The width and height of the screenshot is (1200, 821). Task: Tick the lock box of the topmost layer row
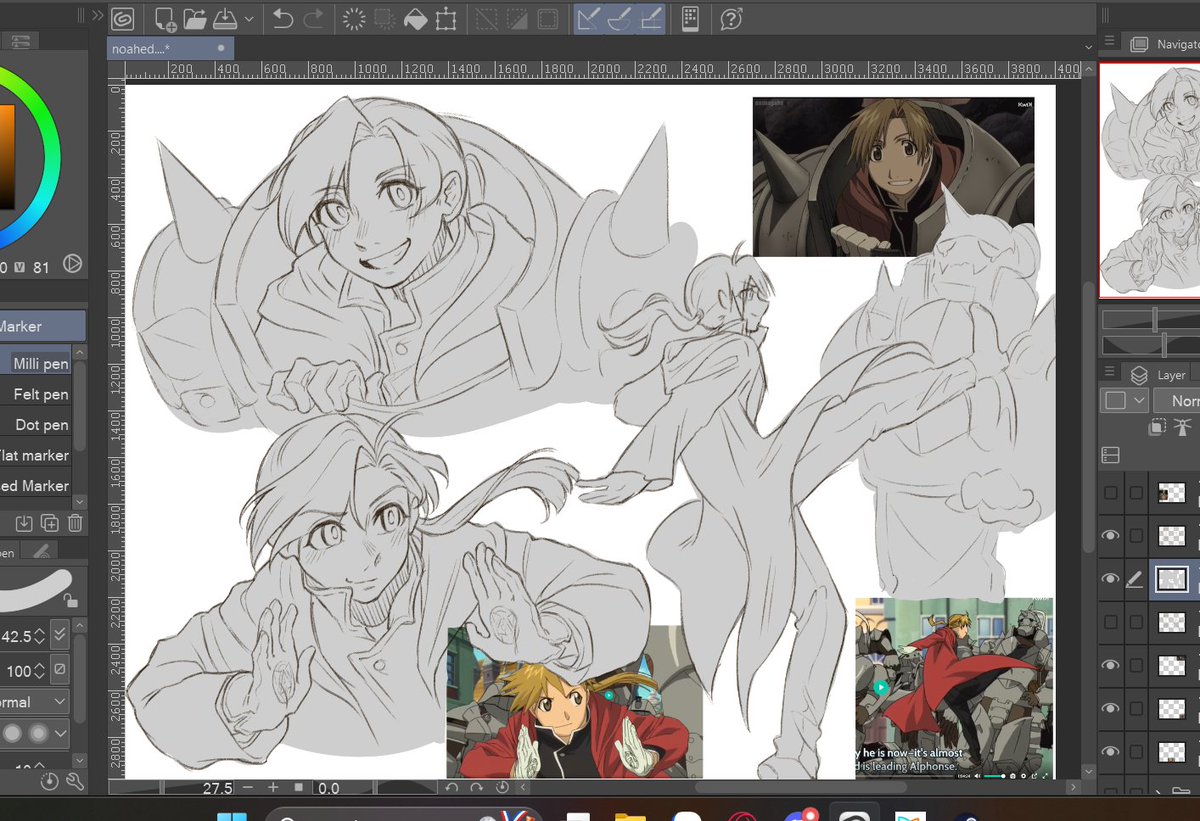point(1135,492)
